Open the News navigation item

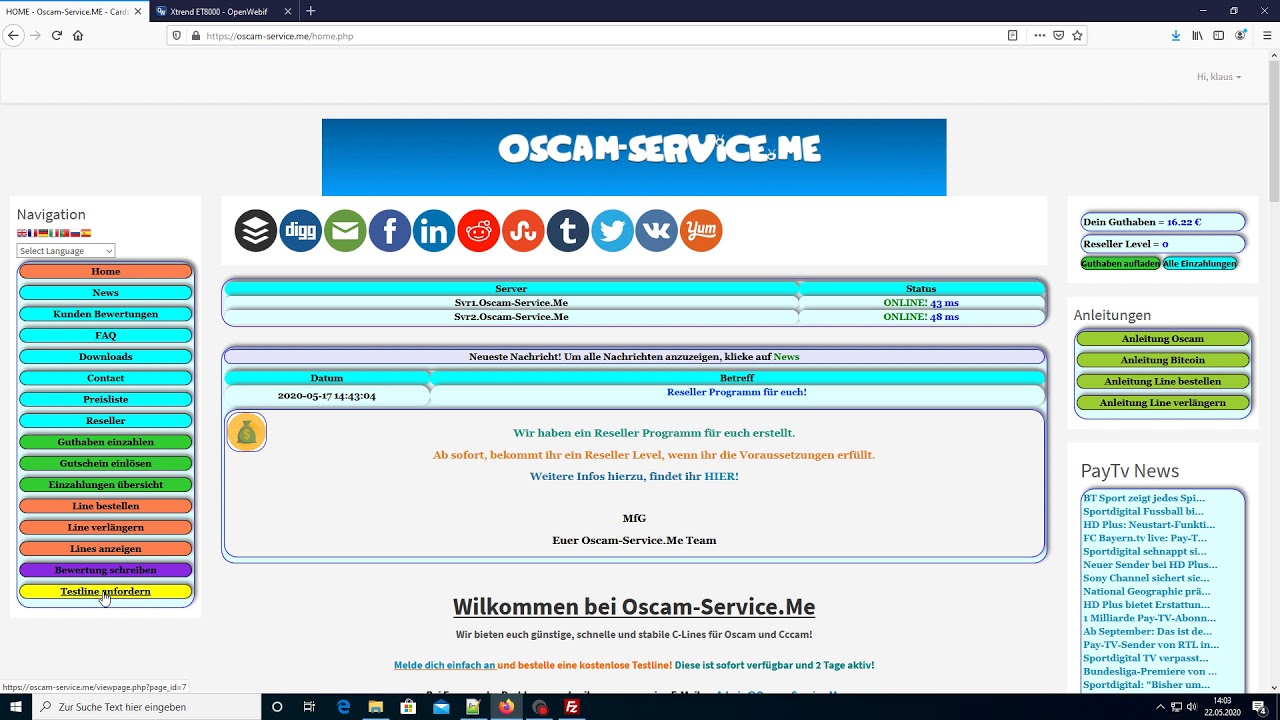click(x=106, y=293)
